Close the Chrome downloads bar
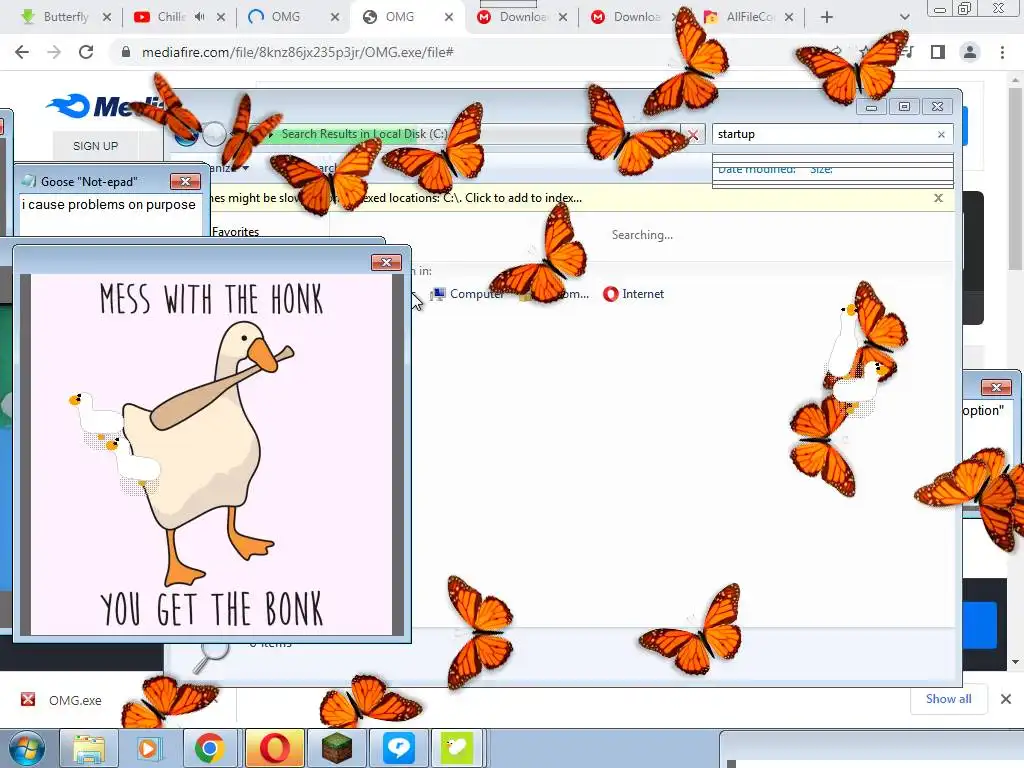This screenshot has height=768, width=1024. pyautogui.click(x=1006, y=699)
